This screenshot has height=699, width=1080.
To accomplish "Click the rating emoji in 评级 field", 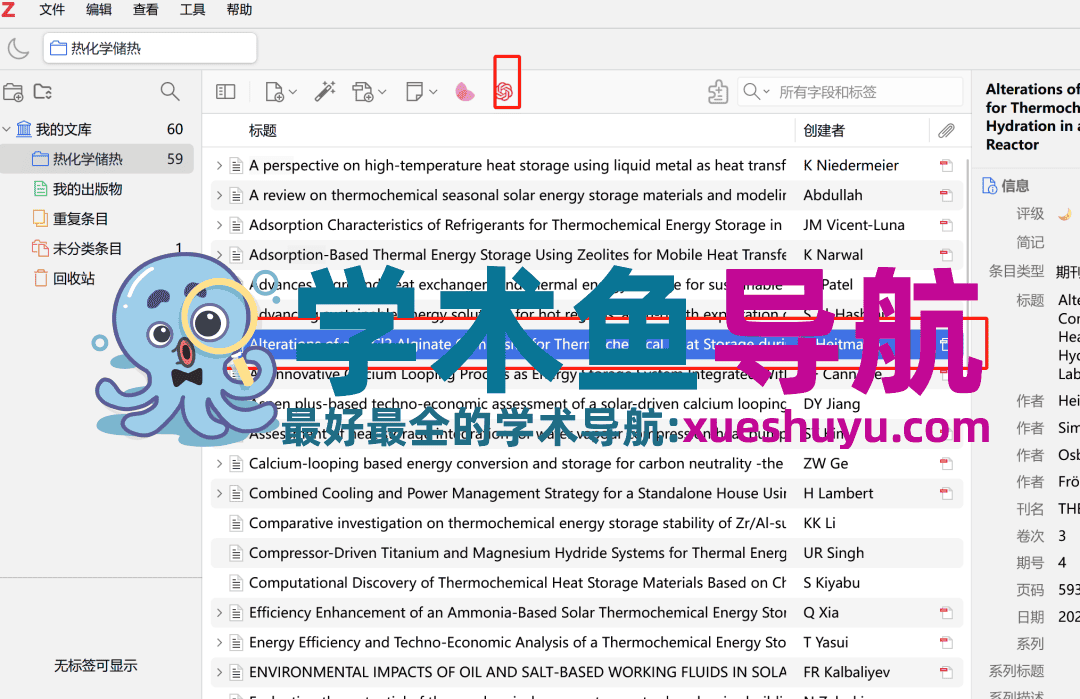I will click(x=1065, y=213).
